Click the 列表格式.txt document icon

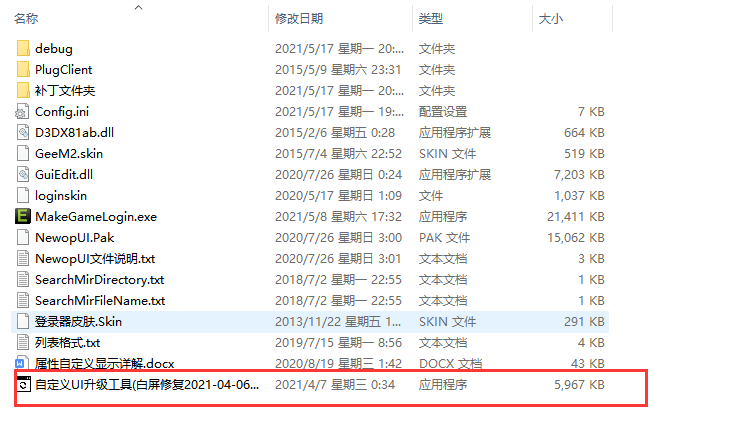pos(23,343)
